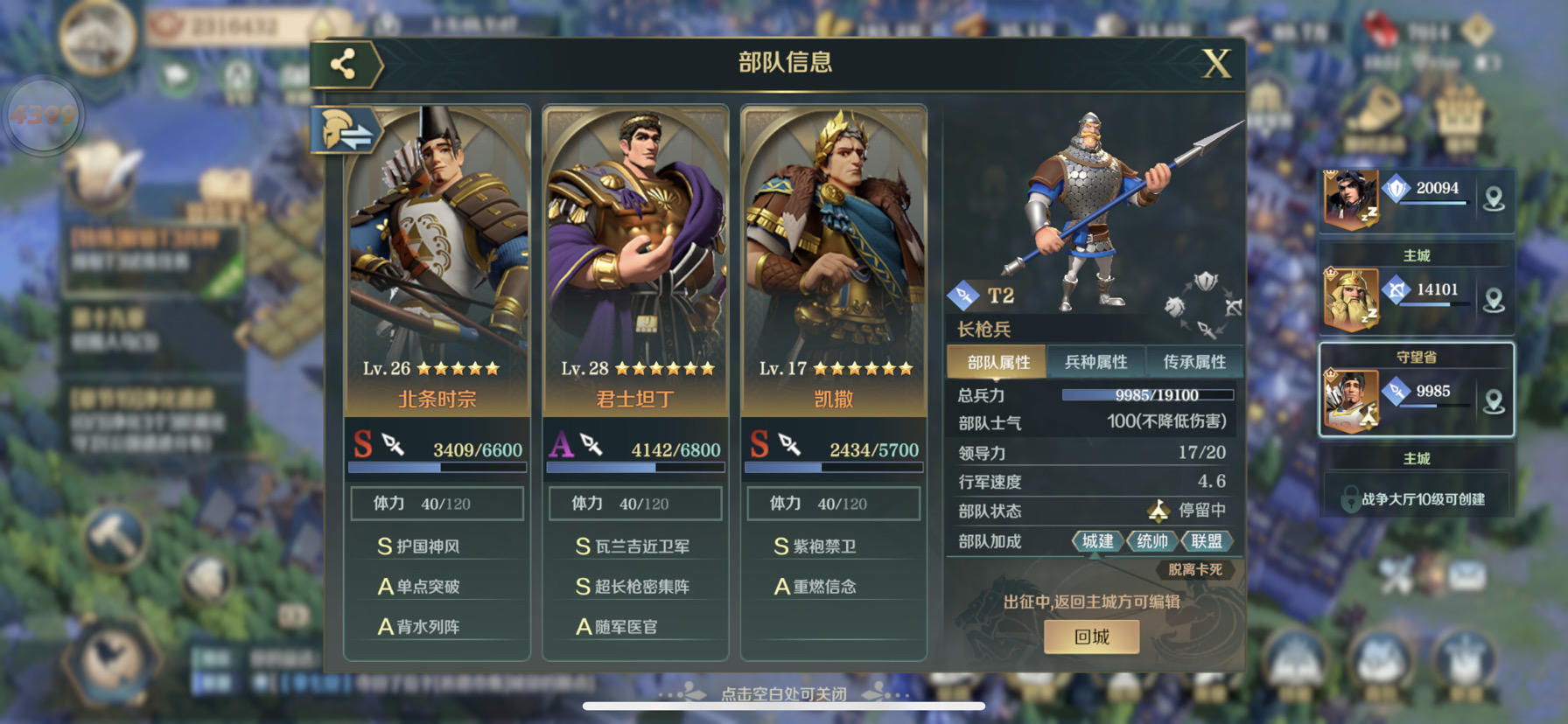The width and height of the screenshot is (1568, 724).
Task: Click the 总兵力 9985/19100 progress bar
Action: [1148, 395]
